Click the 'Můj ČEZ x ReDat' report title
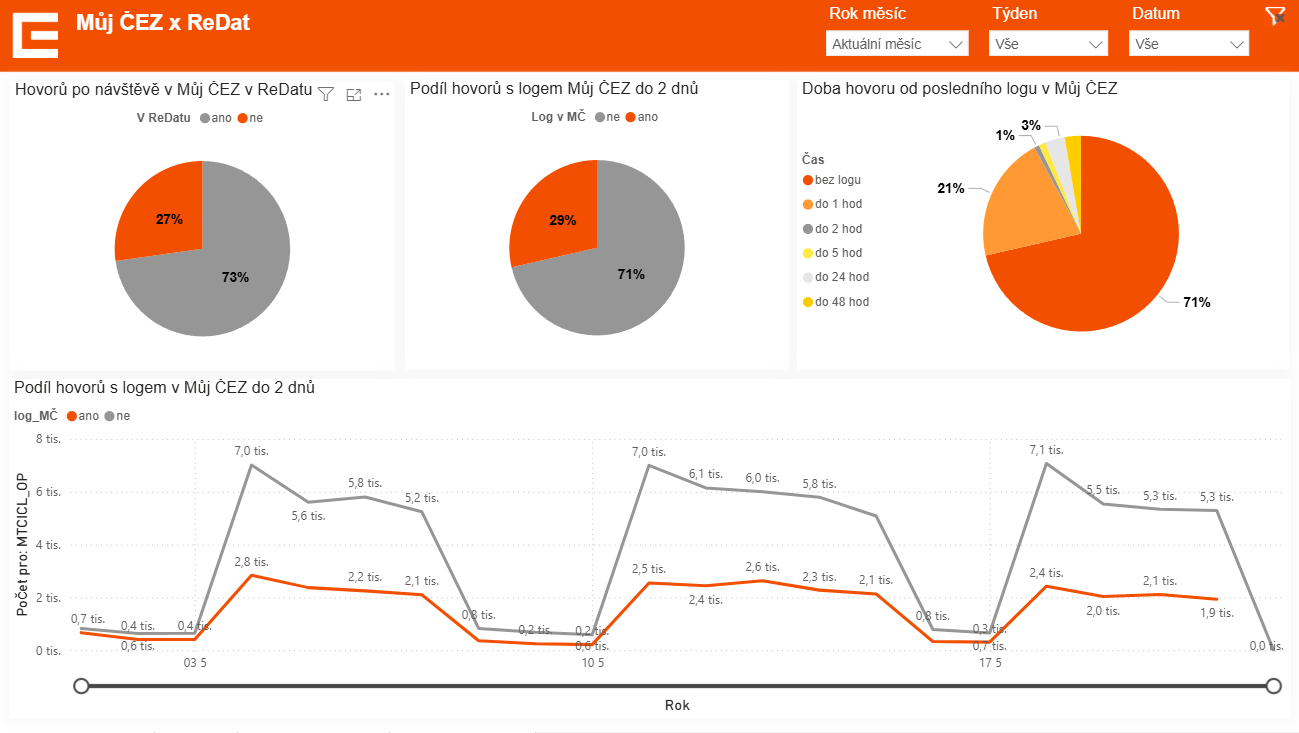1299x733 pixels. (x=163, y=22)
